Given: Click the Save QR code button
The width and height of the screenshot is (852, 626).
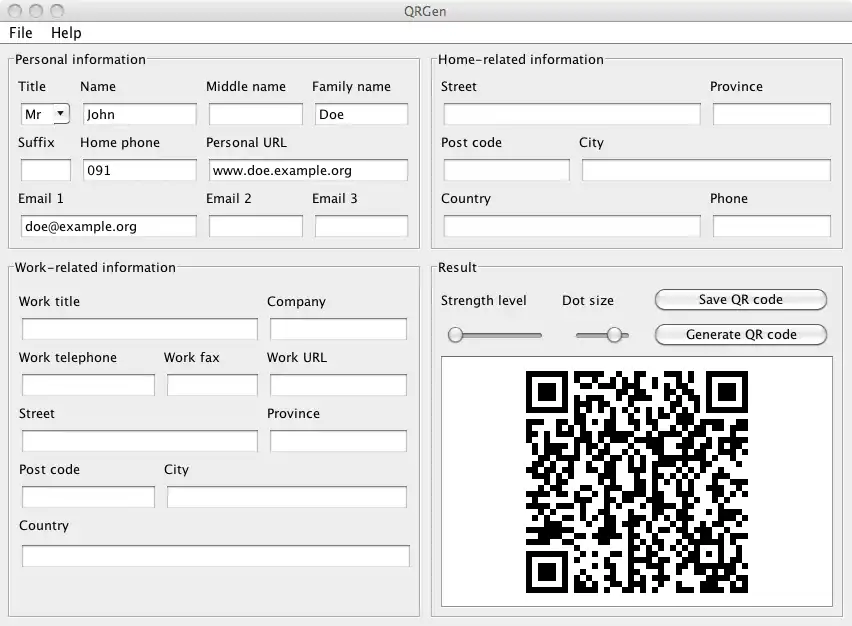Looking at the screenshot, I should (x=741, y=299).
